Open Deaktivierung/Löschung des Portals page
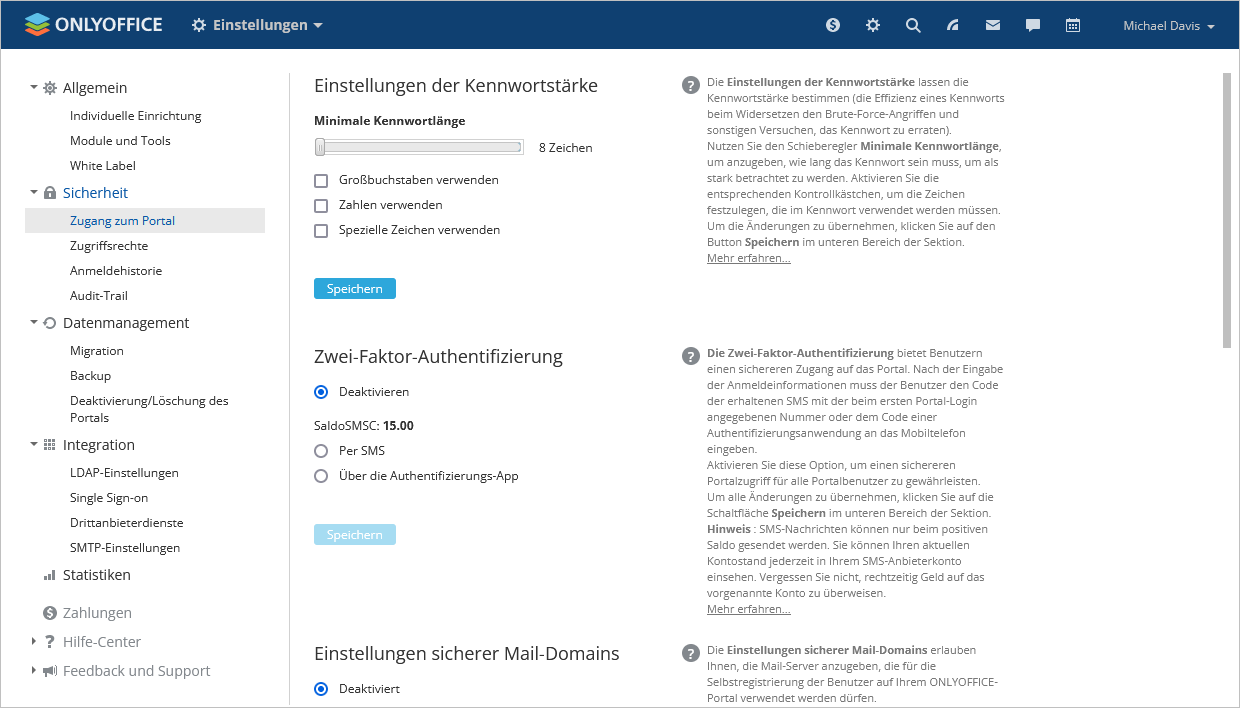The image size is (1240, 708). point(149,409)
